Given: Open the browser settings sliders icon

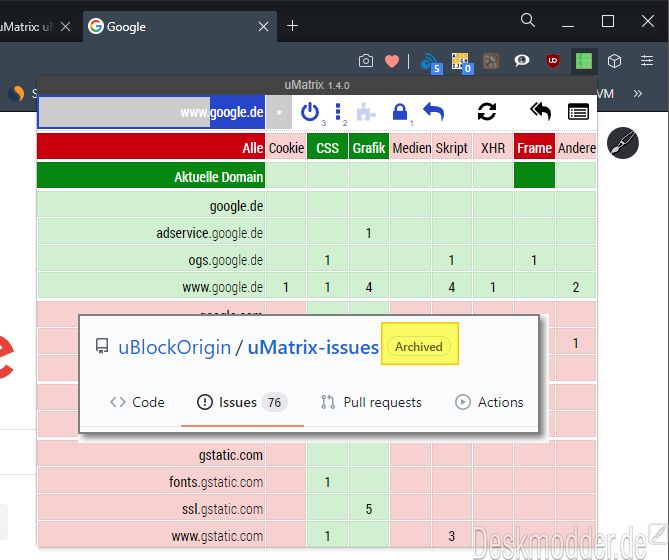Looking at the screenshot, I should click(x=647, y=61).
